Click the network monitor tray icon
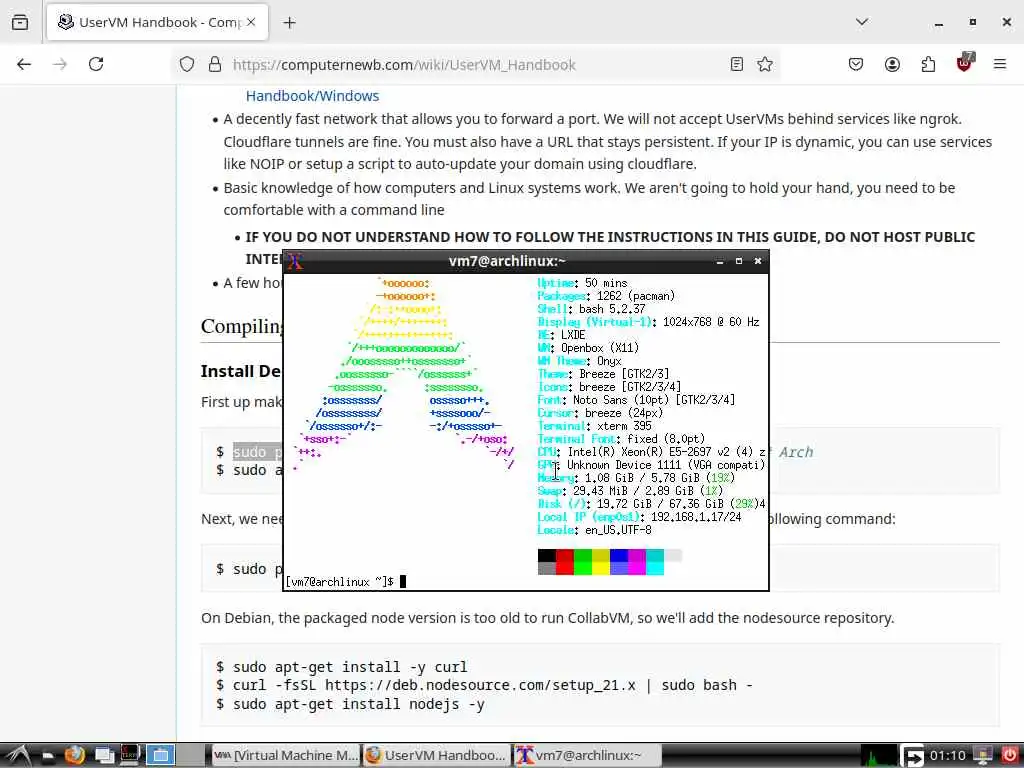This screenshot has height=768, width=1024. [x=982, y=756]
